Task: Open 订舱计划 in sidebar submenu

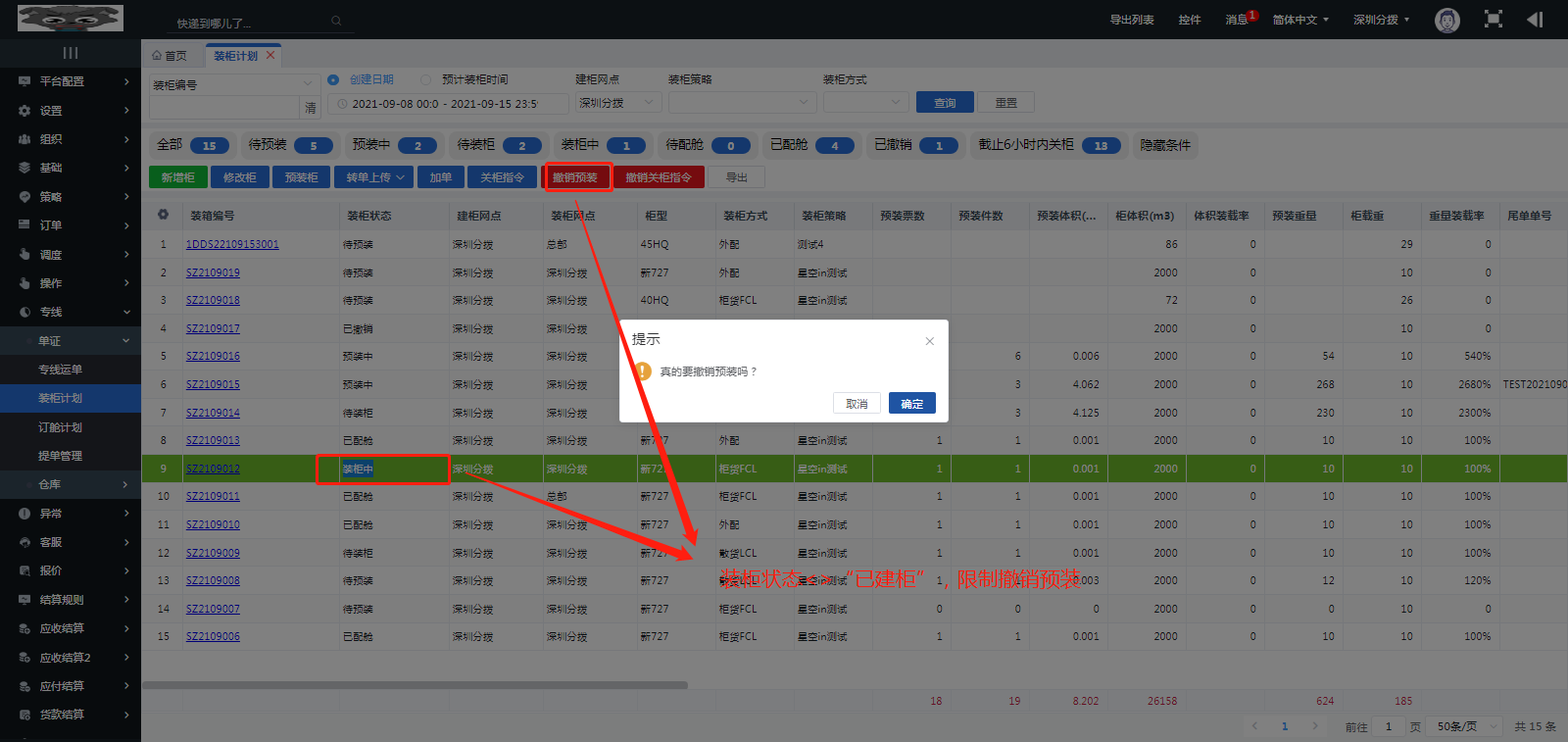Action: coord(60,427)
